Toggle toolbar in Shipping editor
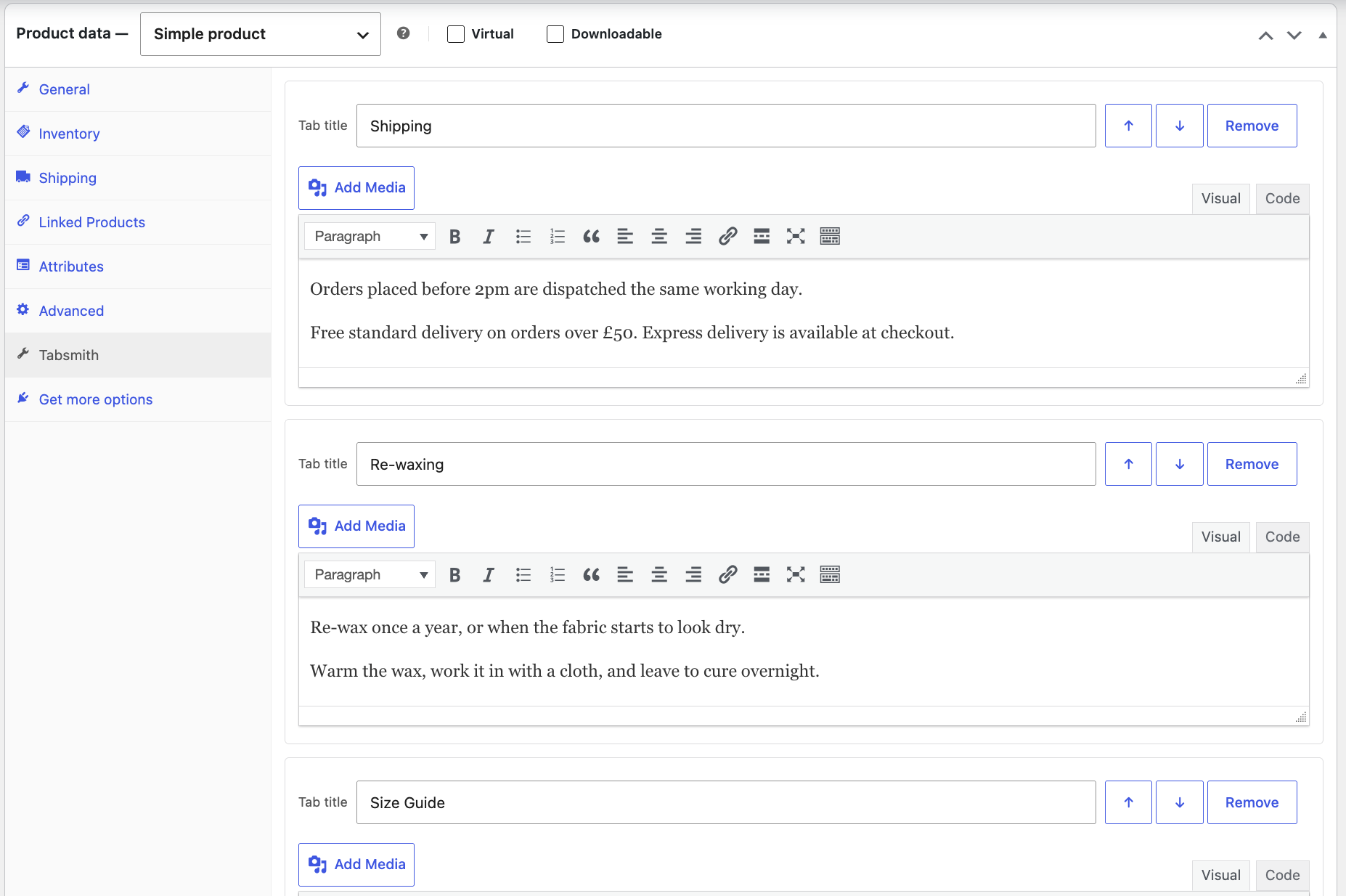 [830, 237]
